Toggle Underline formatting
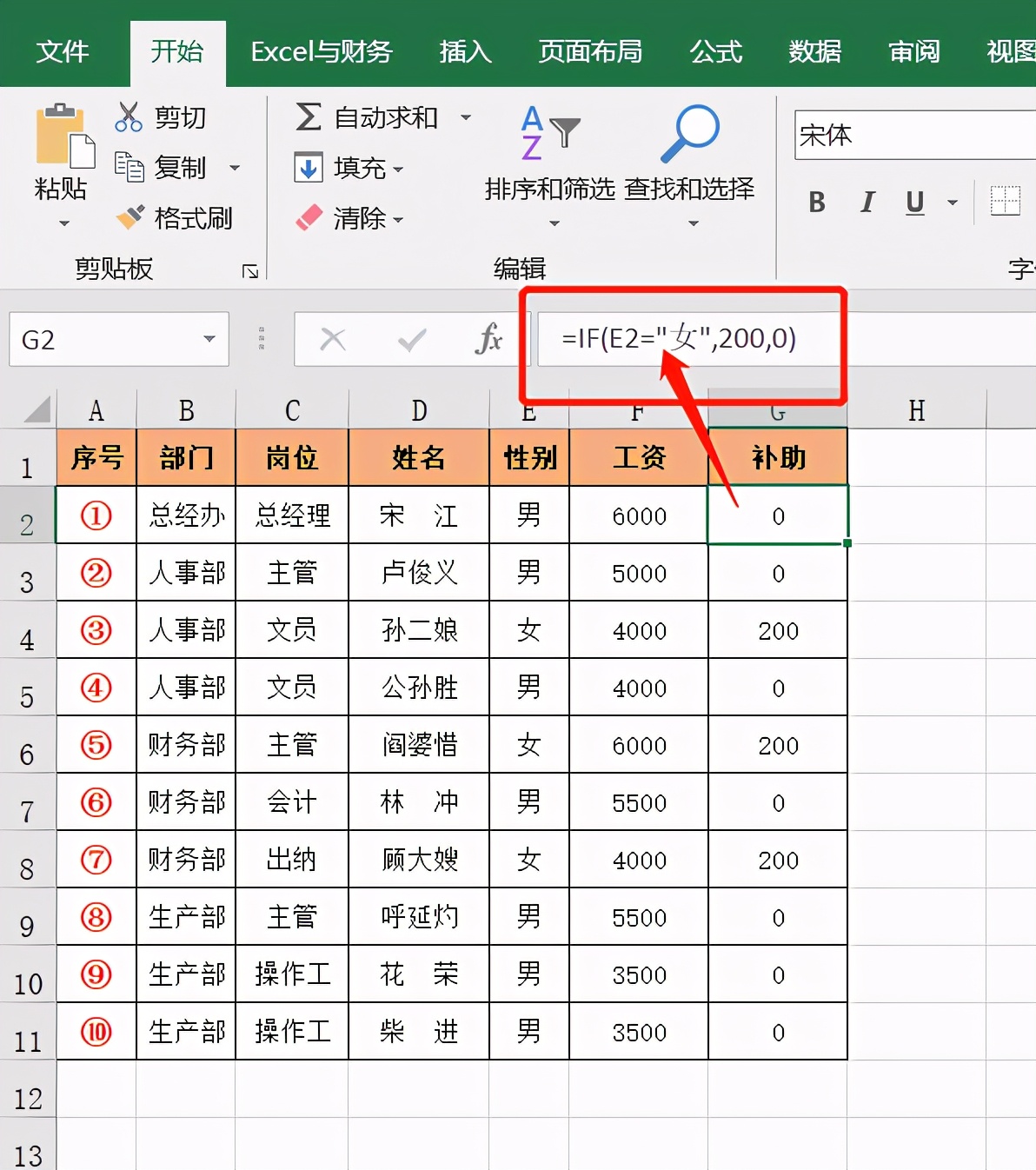 [x=914, y=203]
